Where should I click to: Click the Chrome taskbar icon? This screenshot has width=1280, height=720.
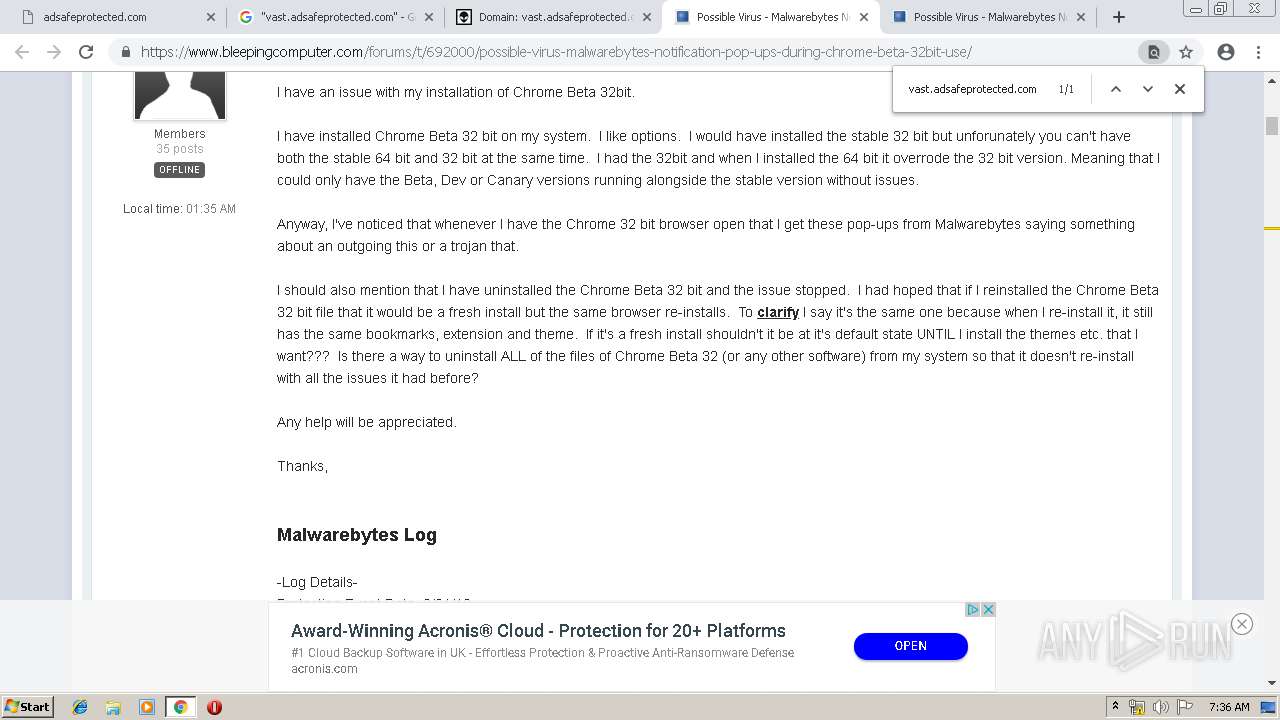coord(180,707)
